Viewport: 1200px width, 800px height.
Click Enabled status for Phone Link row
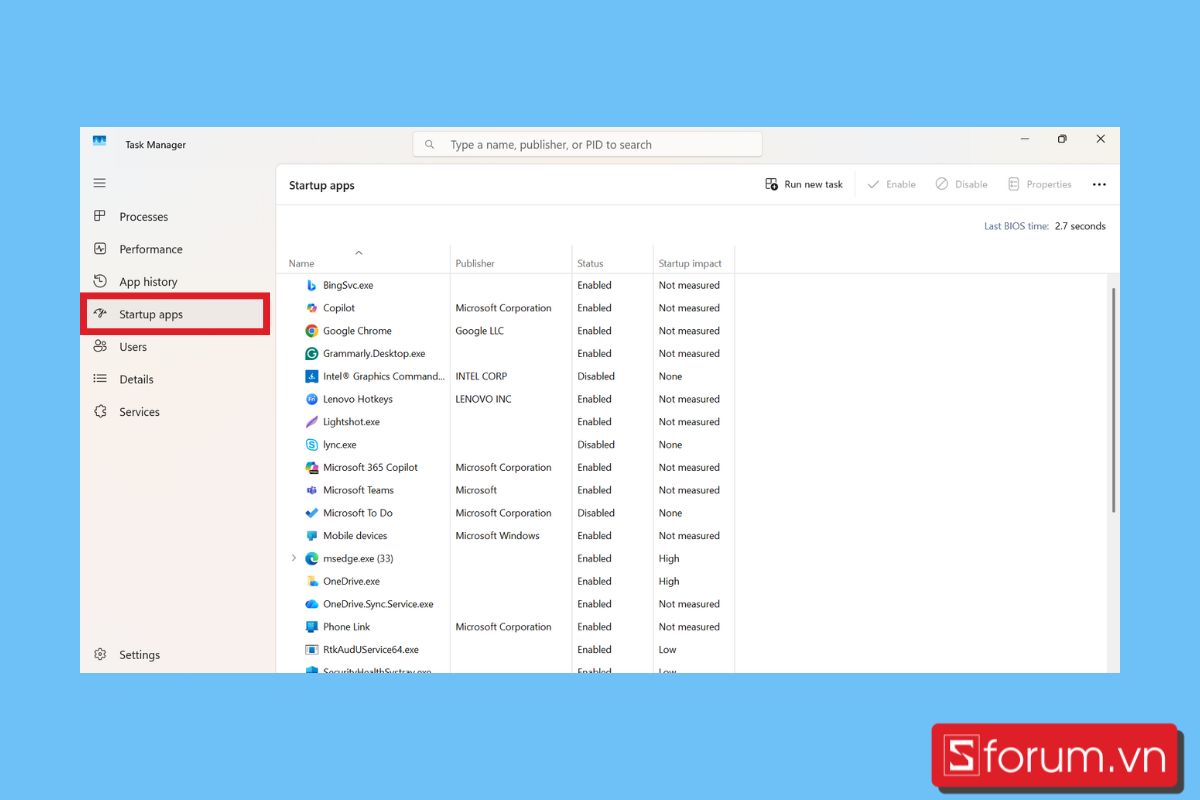coord(594,627)
